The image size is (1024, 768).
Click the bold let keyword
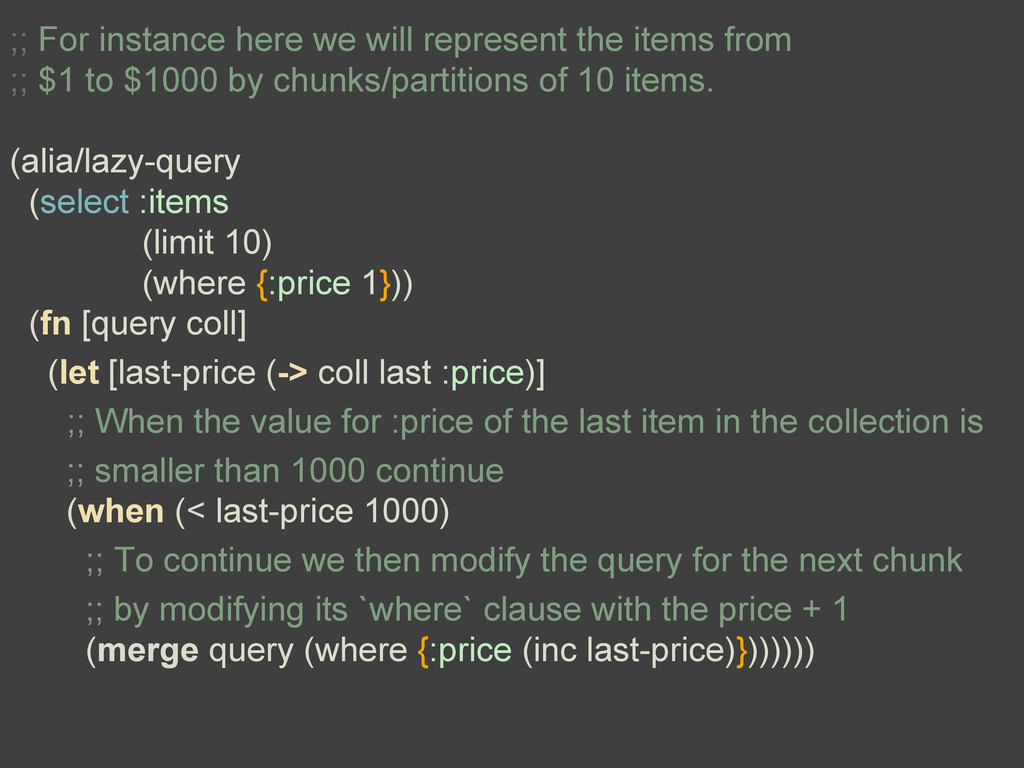(x=79, y=373)
